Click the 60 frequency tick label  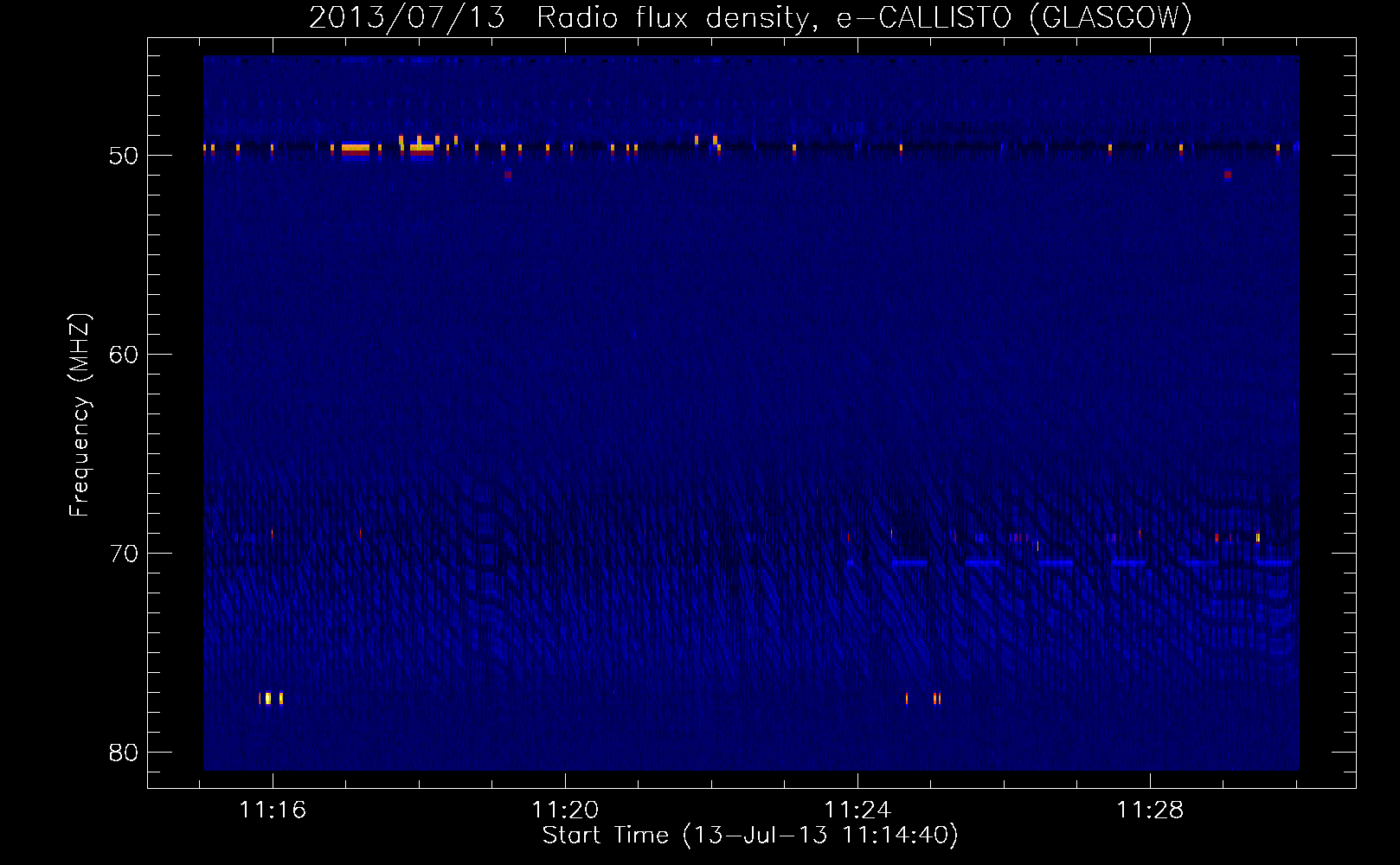(124, 355)
